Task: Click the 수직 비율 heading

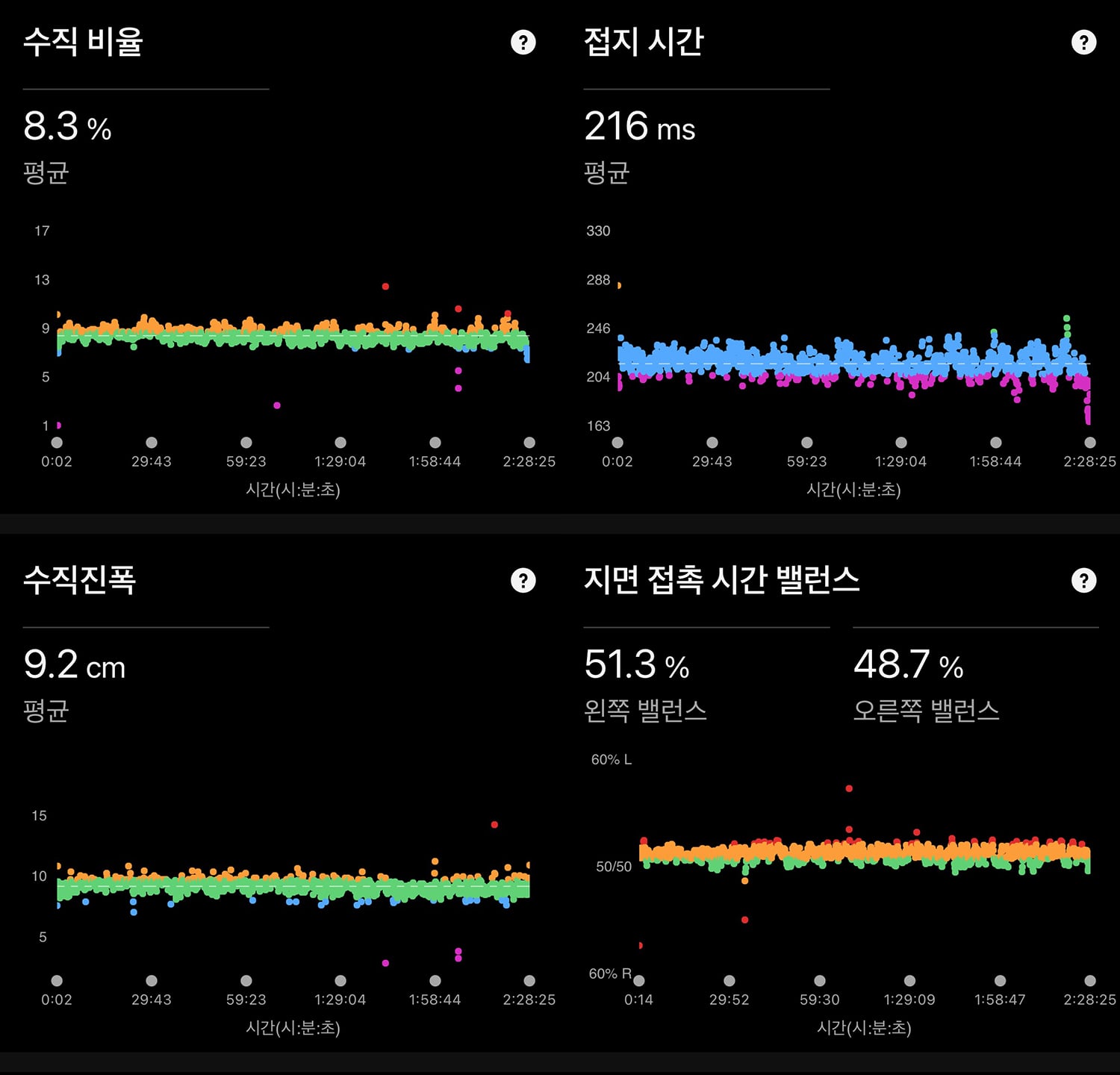Action: tap(83, 42)
